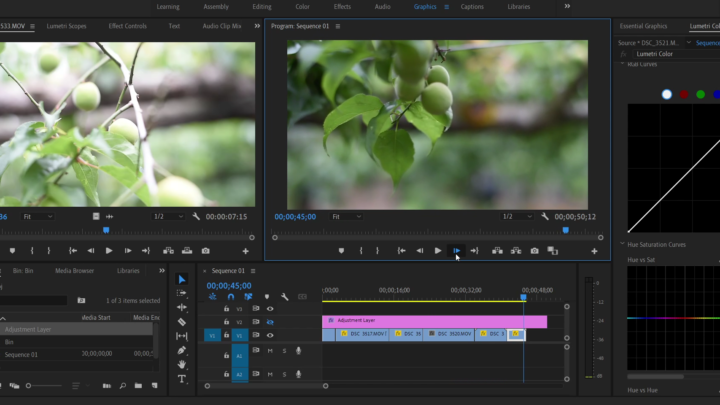
Task: Select the Slip tool
Action: (182, 336)
